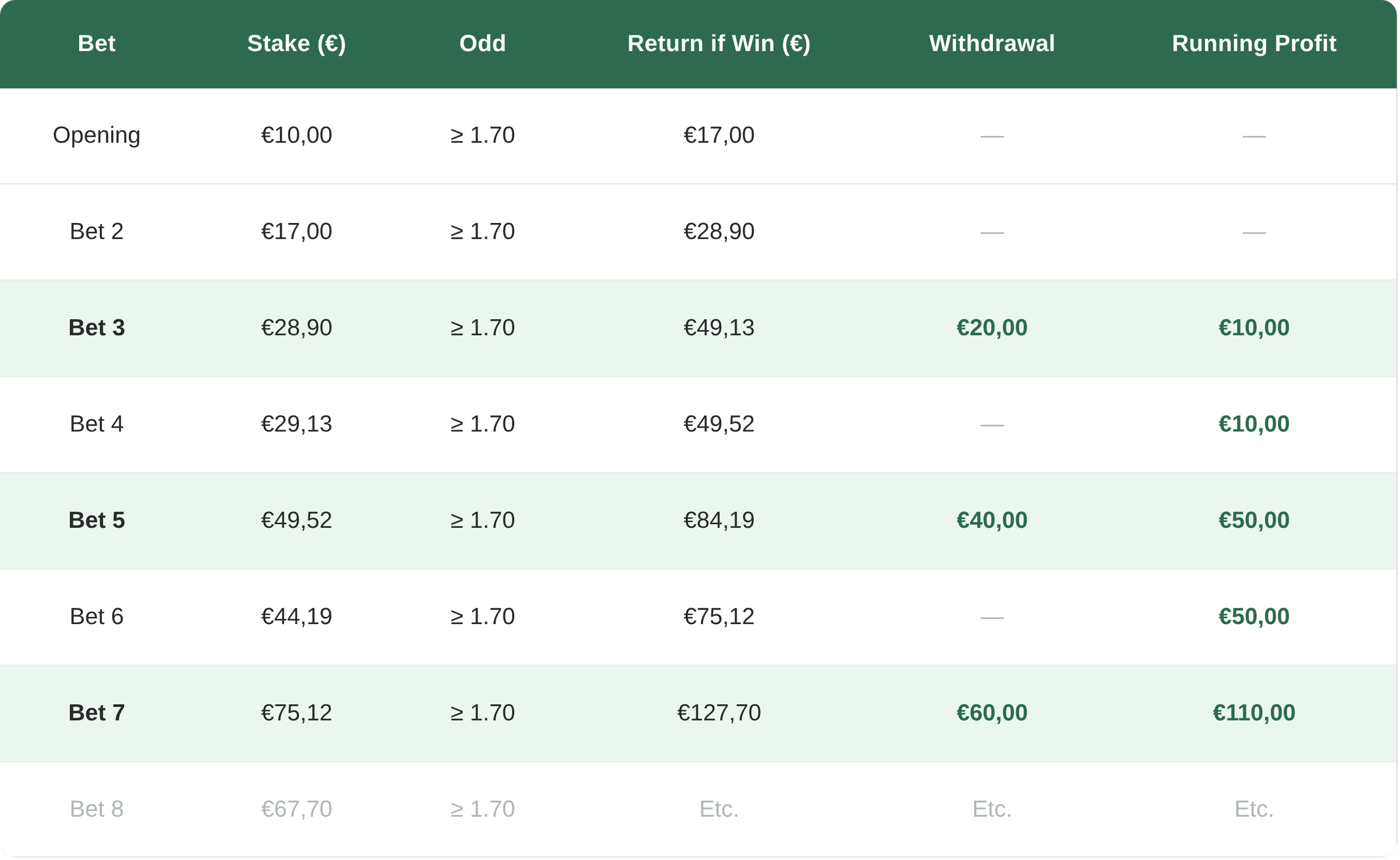Image resolution: width=1400 pixels, height=860 pixels.
Task: Select the 'Bet 5' row label
Action: pyautogui.click(x=97, y=520)
